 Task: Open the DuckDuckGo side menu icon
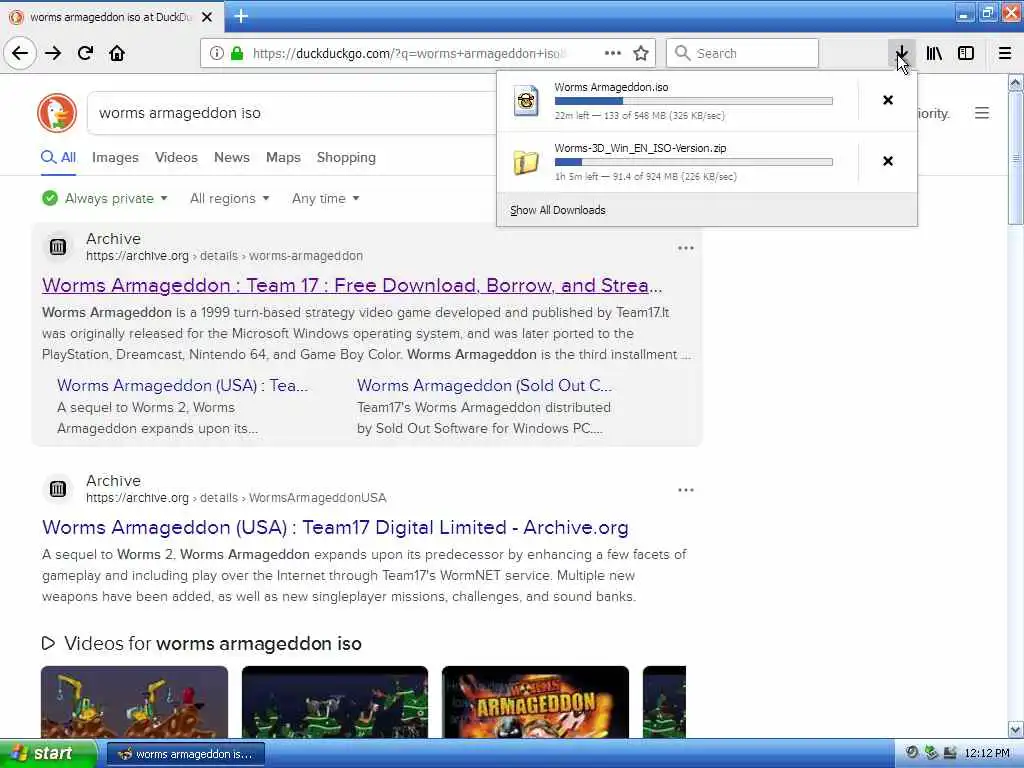pos(982,113)
